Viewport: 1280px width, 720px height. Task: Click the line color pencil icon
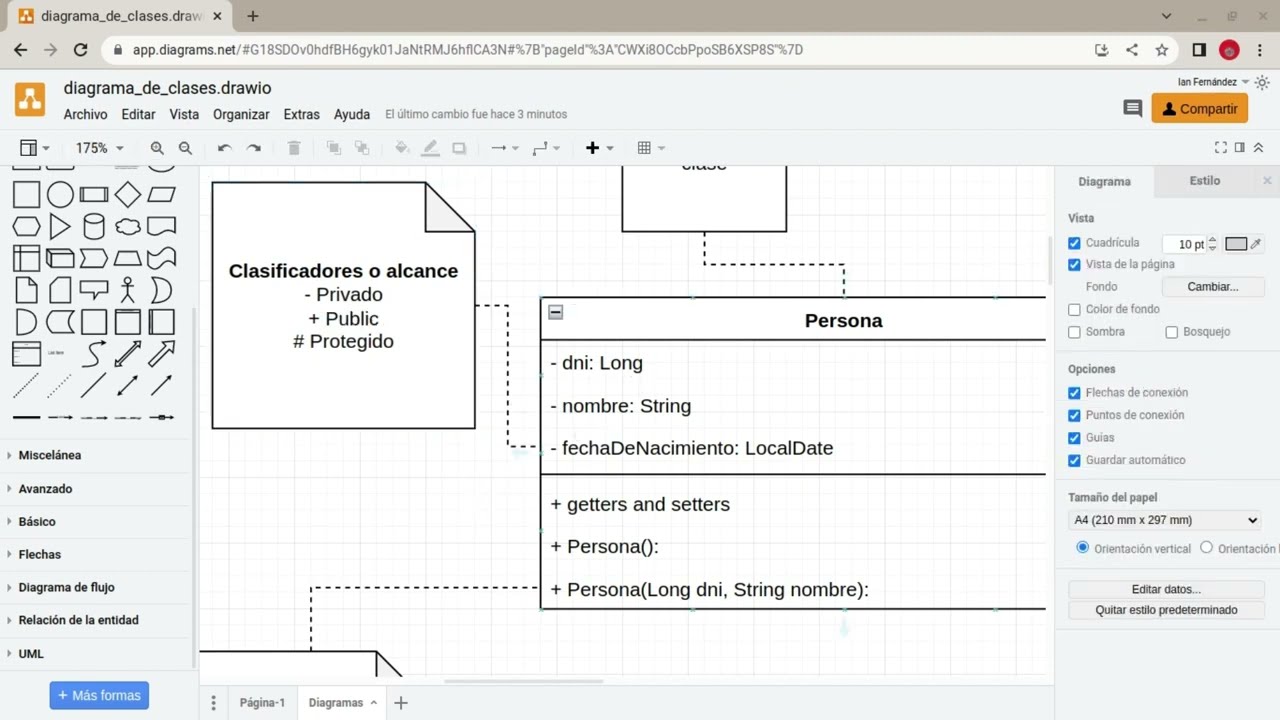point(430,148)
